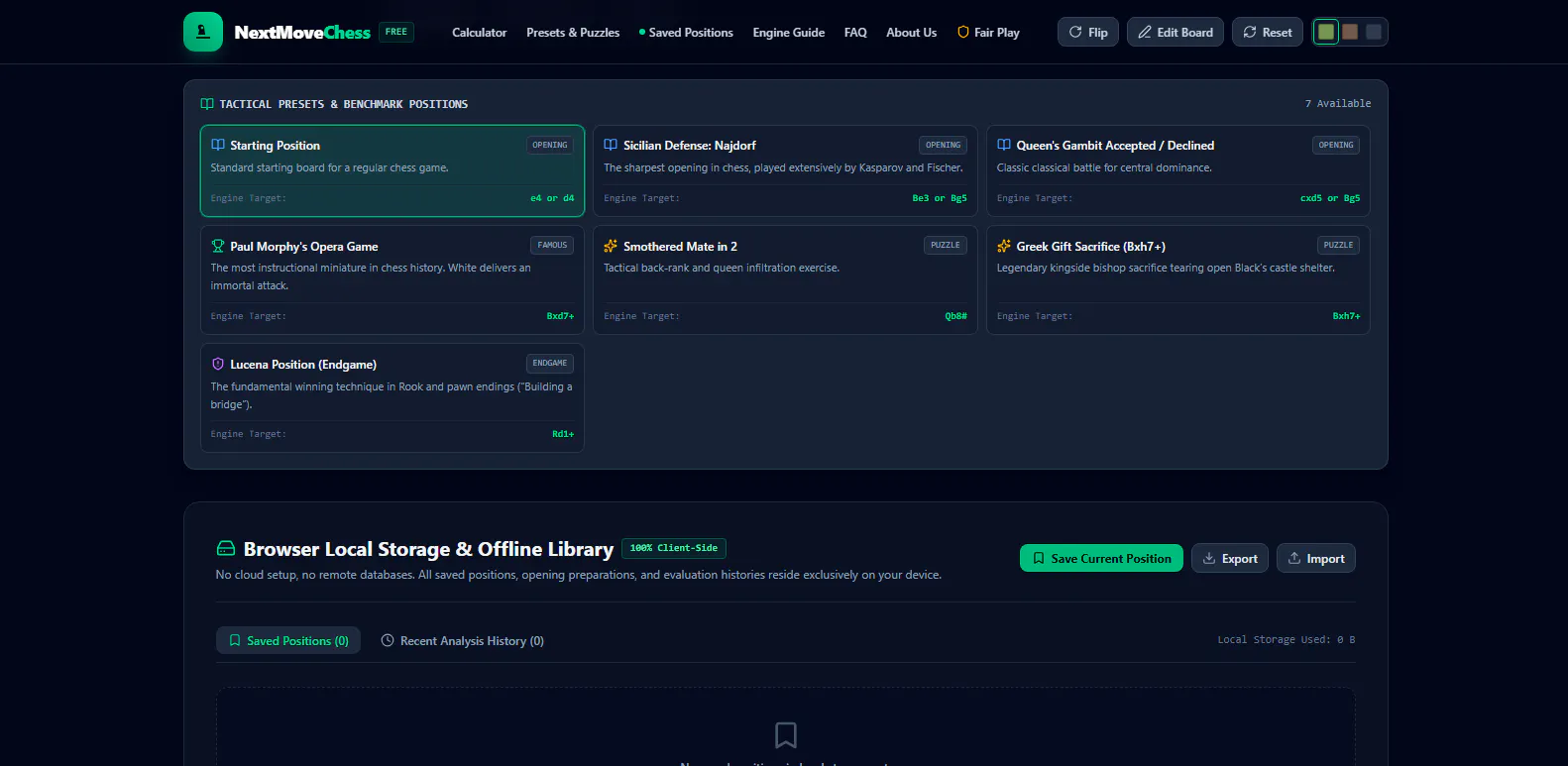This screenshot has width=1568, height=766.
Task: Click the '100% Client-Side' badge
Action: pyautogui.click(x=674, y=548)
